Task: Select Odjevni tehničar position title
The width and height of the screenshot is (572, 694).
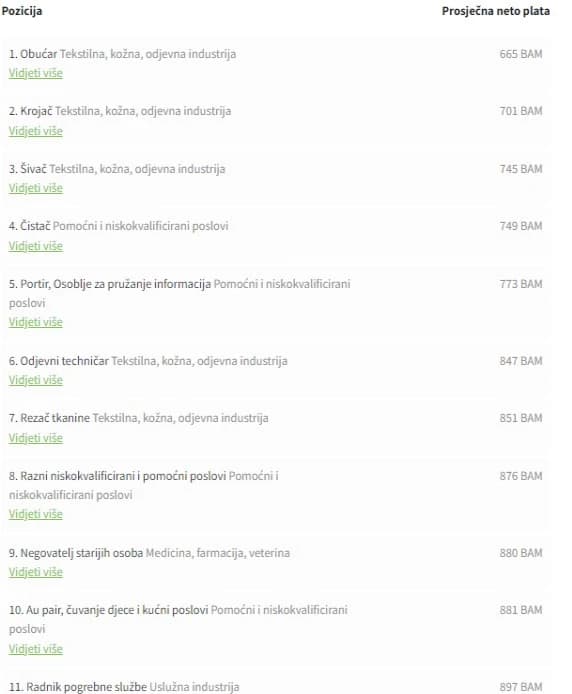Action: 64,361
